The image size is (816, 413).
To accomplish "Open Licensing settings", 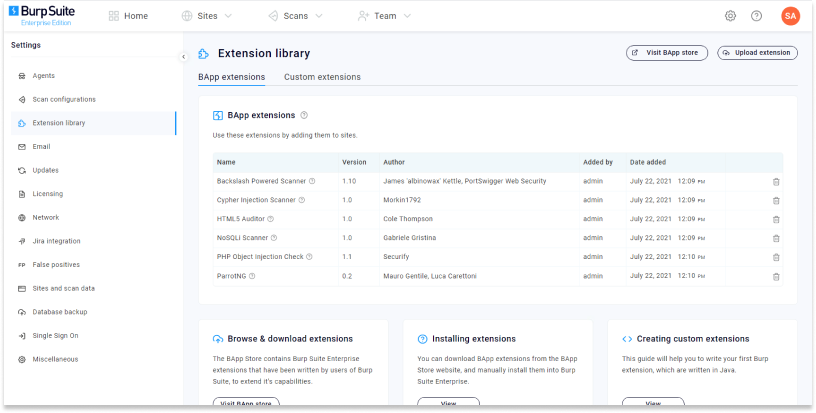I will click(x=94, y=194).
